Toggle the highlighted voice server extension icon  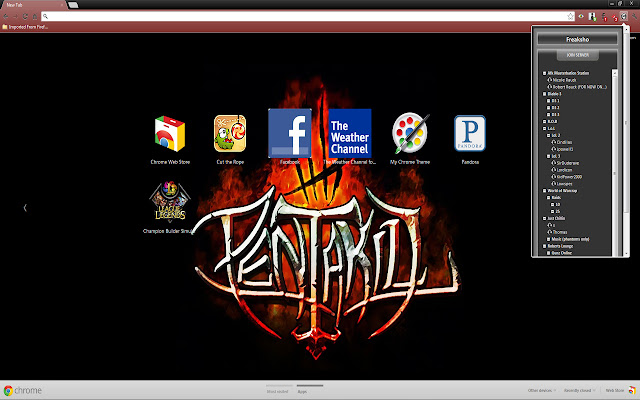(624, 16)
